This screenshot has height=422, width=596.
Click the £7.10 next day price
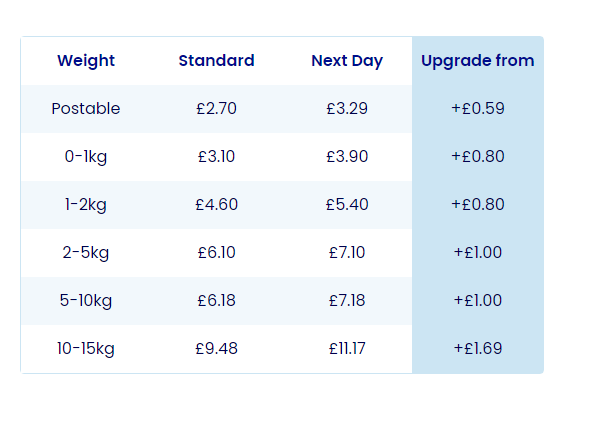[x=347, y=252]
